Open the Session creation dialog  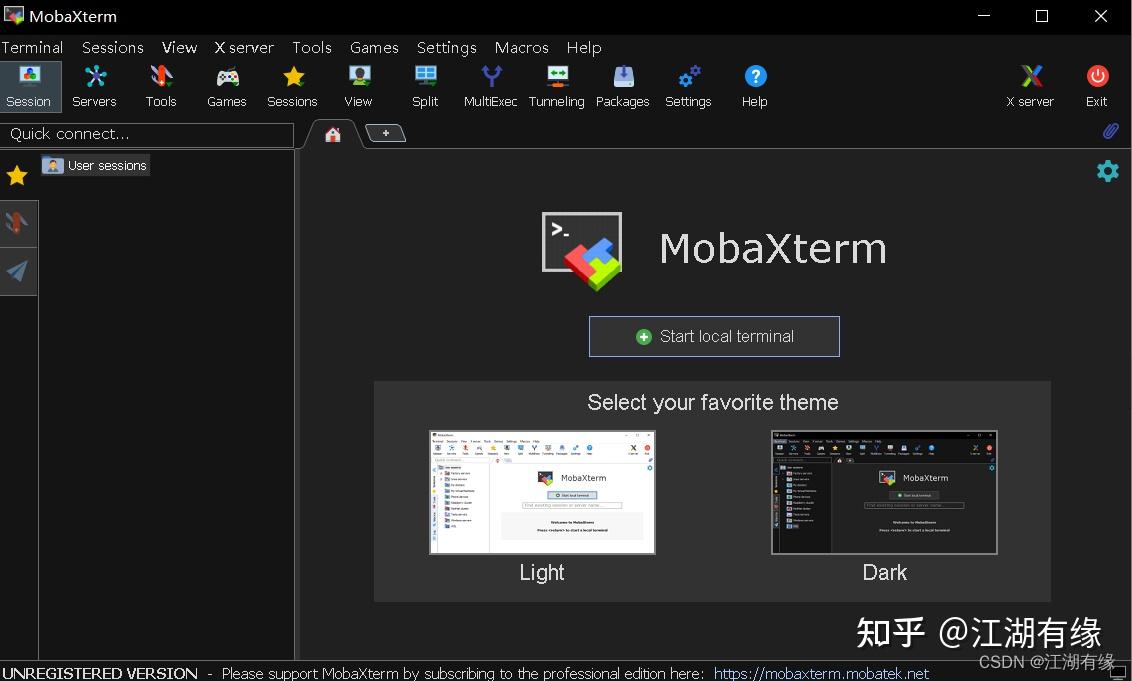(29, 86)
